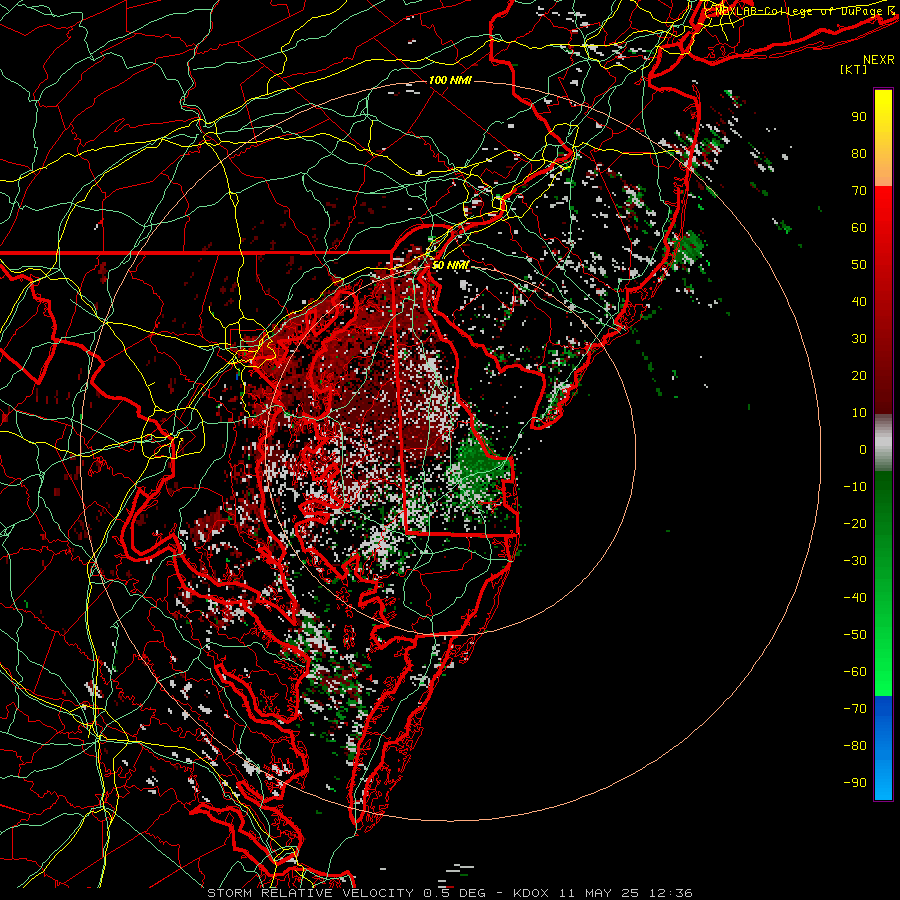Click the -70 value on velocity scale

click(x=855, y=709)
